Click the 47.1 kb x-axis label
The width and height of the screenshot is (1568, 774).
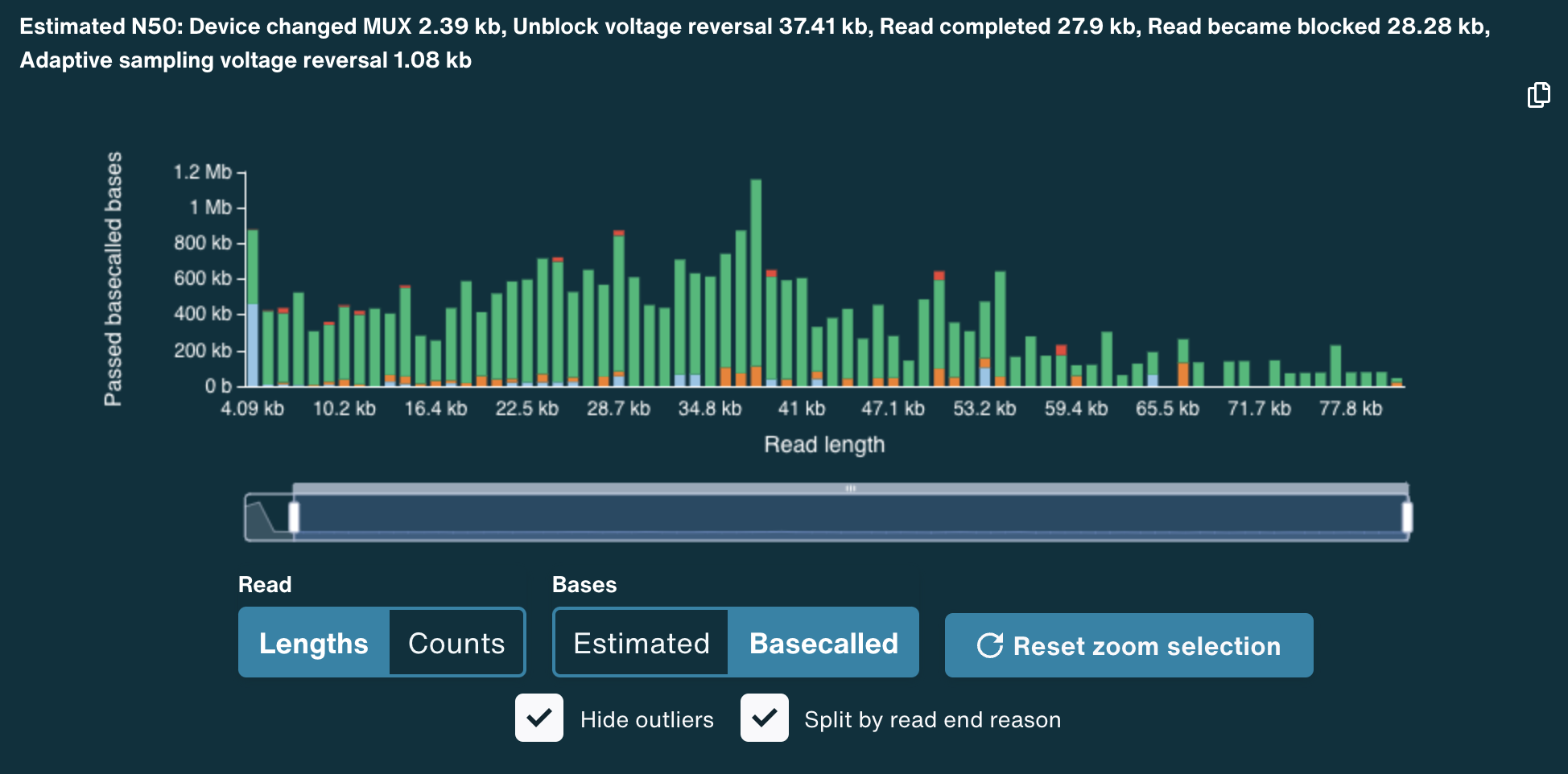coord(893,409)
